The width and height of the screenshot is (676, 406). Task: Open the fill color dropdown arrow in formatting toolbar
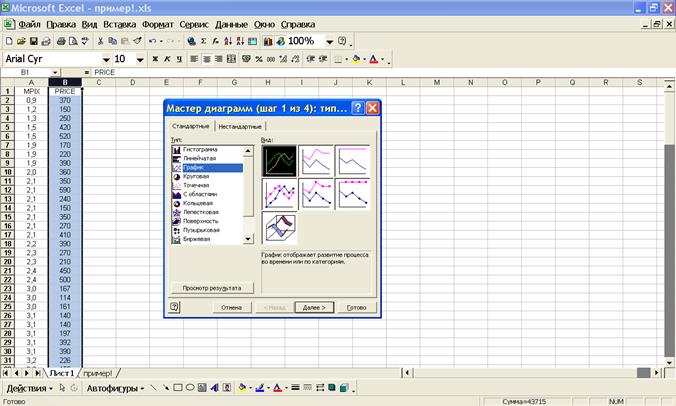point(365,59)
